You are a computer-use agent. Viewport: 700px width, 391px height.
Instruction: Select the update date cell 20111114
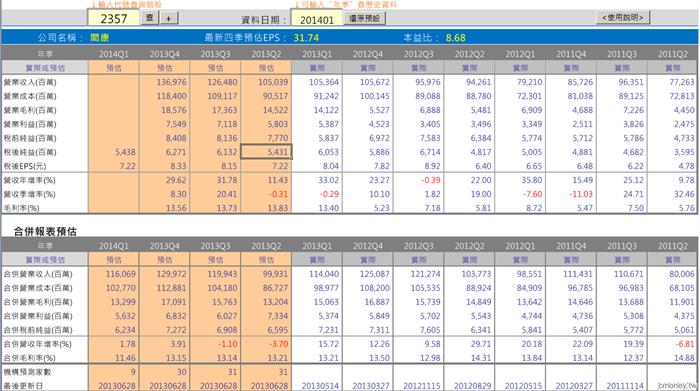(x=625, y=386)
